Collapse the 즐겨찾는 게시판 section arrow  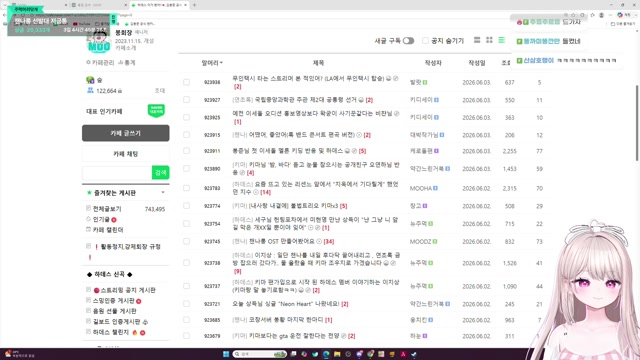coord(163,192)
